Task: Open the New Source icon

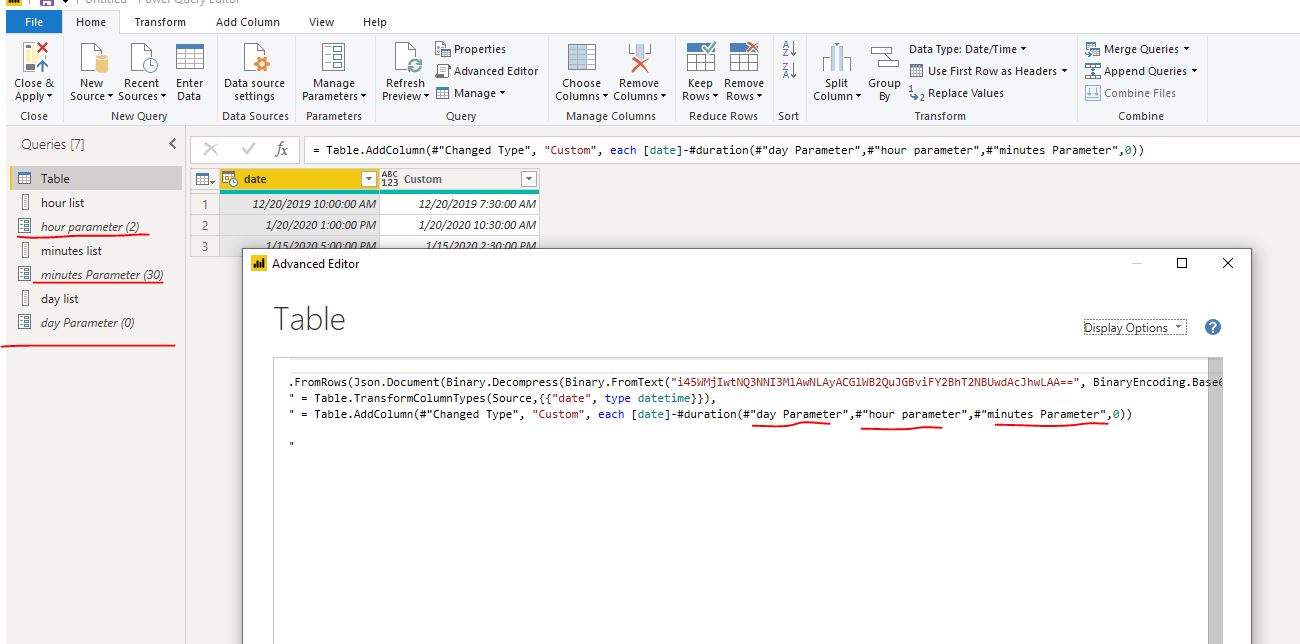Action: click(92, 58)
